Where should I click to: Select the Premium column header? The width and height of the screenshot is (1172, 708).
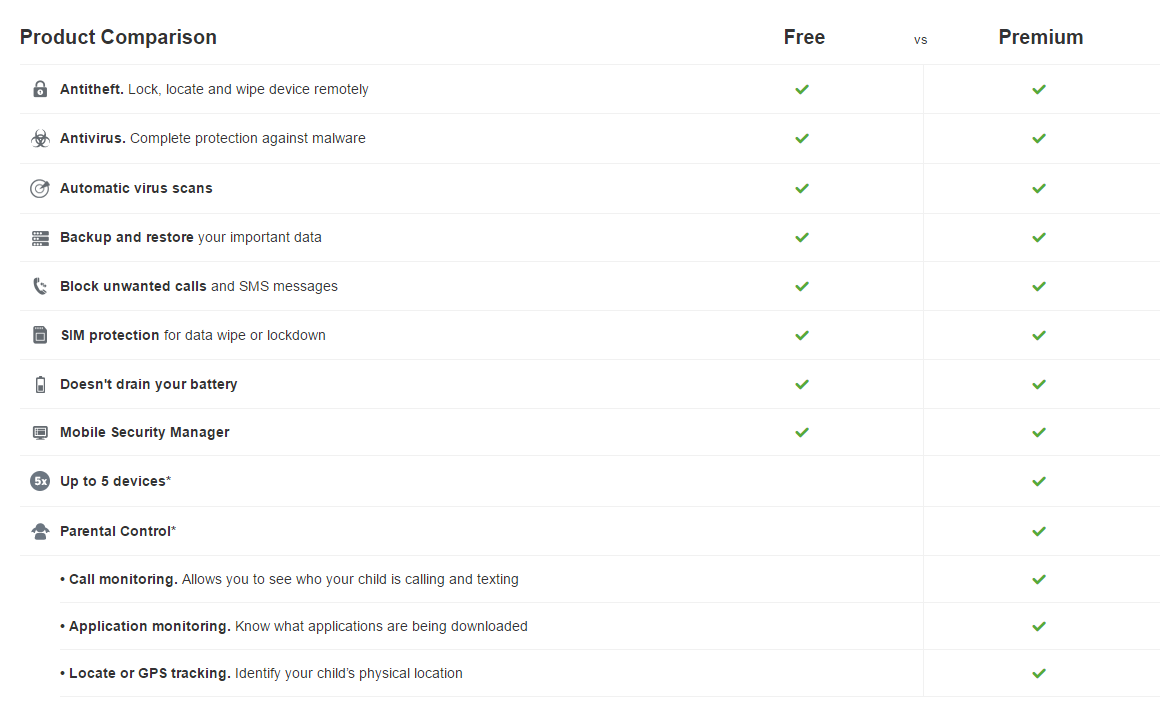click(1040, 37)
